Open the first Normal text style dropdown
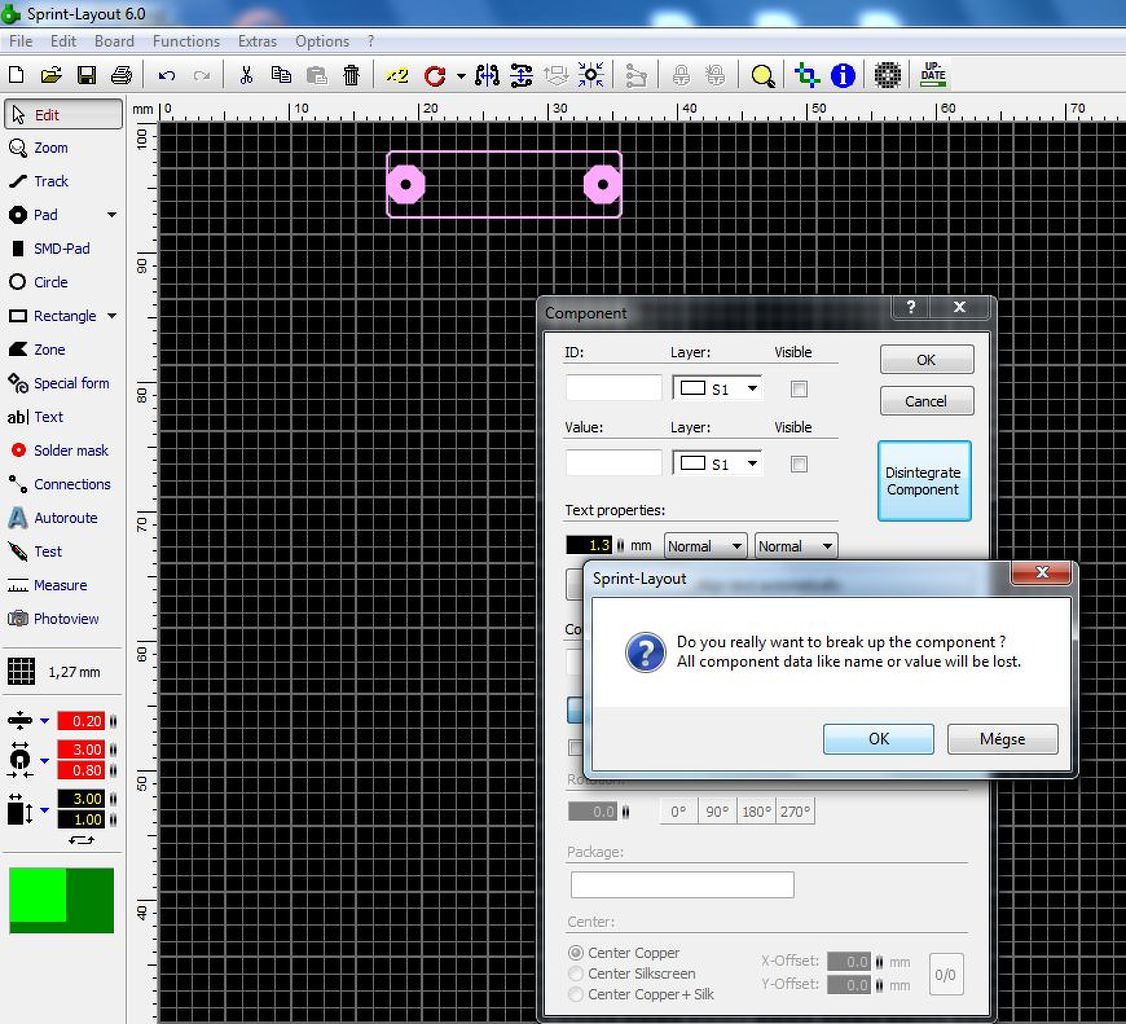Screen dimensions: 1126x1024 705,546
